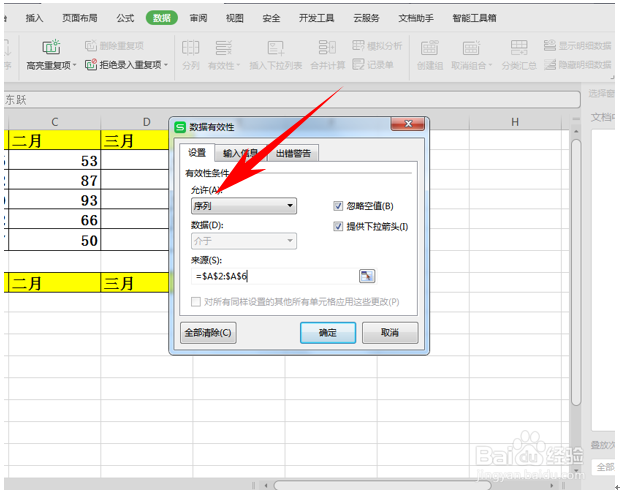Open the Review (审阅) ribbon tab
The image size is (620, 497).
[198, 18]
